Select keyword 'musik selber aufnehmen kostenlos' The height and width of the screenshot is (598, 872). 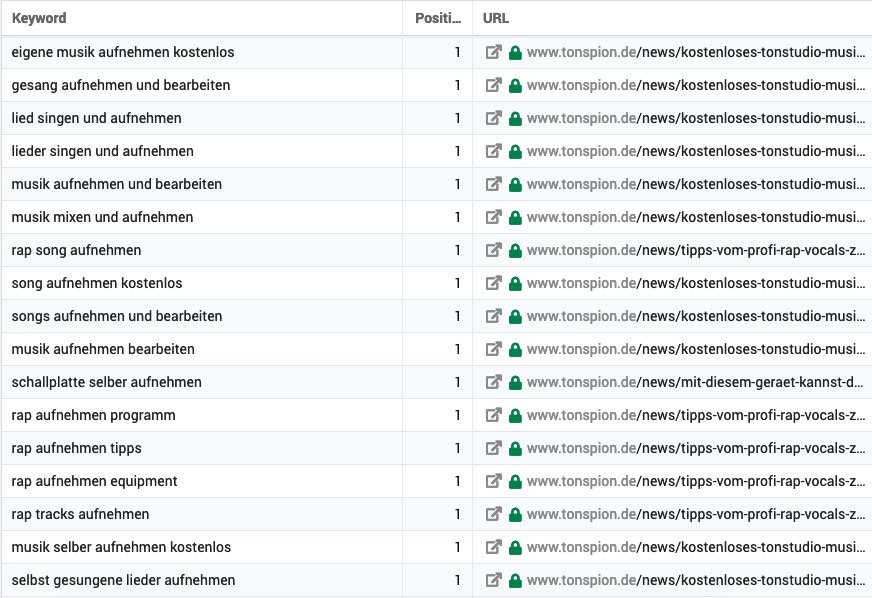click(x=121, y=547)
